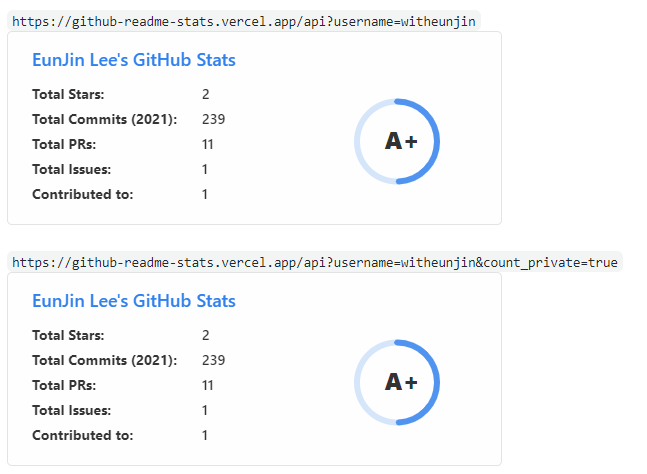This screenshot has height=474, width=647.
Task: Click the lower card's "EunJin Lee's GitHub Stats" title
Action: pos(134,301)
